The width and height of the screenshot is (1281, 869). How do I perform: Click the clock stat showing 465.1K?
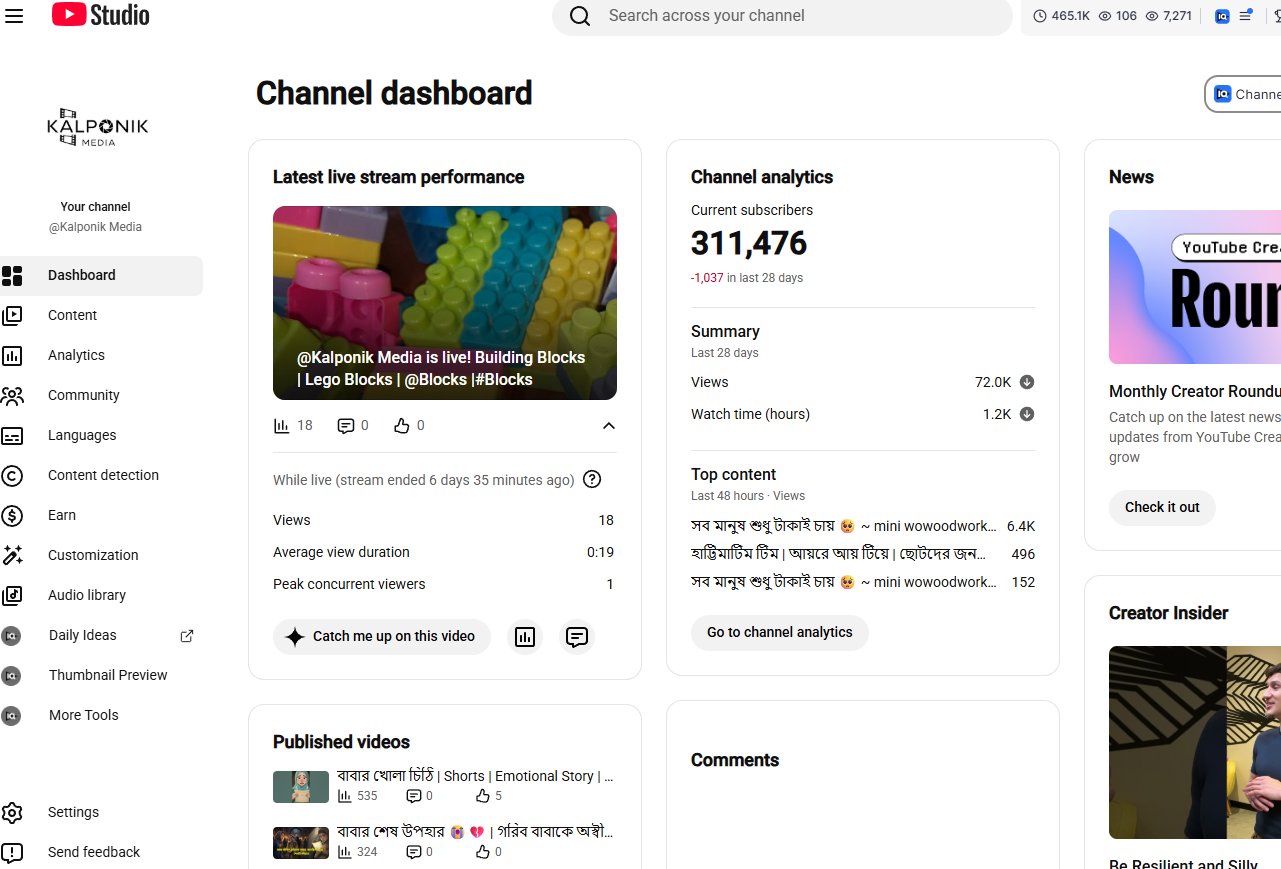coord(1061,16)
